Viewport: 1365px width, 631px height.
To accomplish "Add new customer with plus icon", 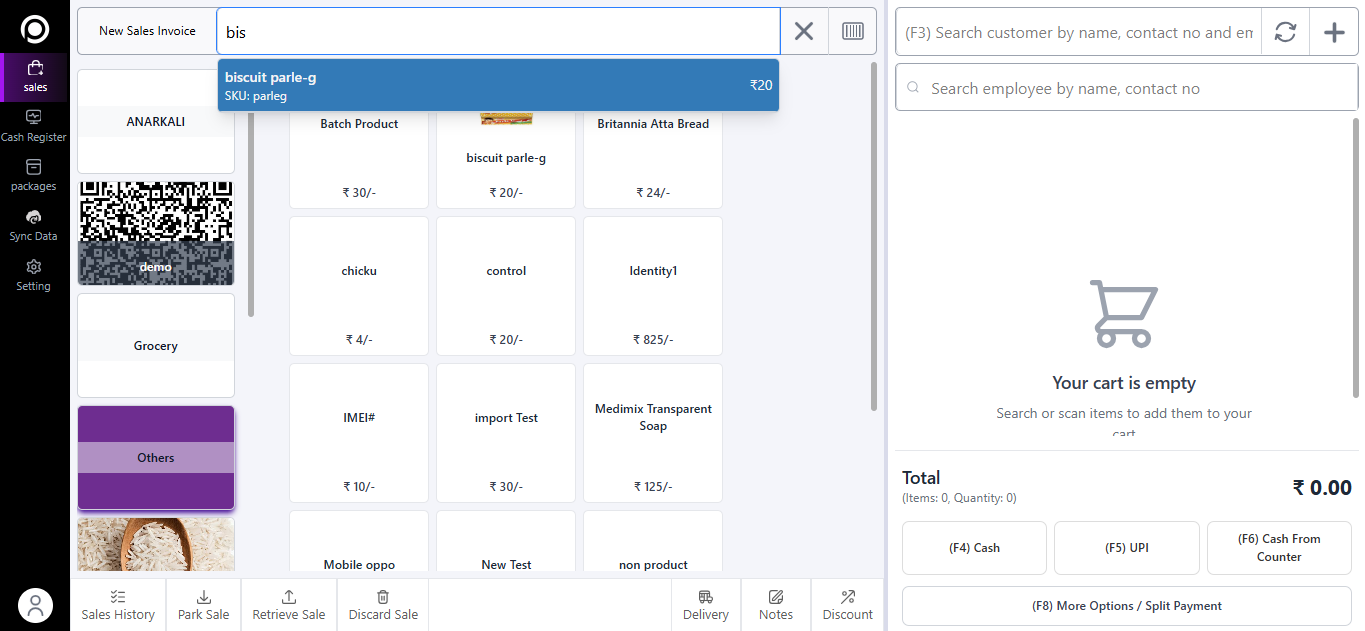I will (x=1334, y=32).
